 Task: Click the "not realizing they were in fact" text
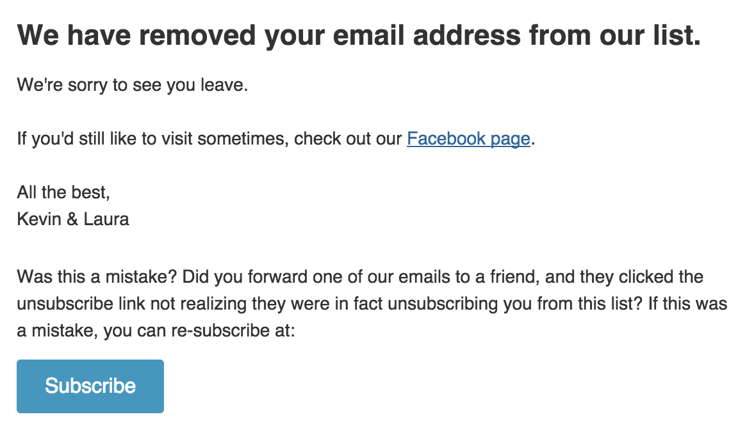tap(266, 303)
